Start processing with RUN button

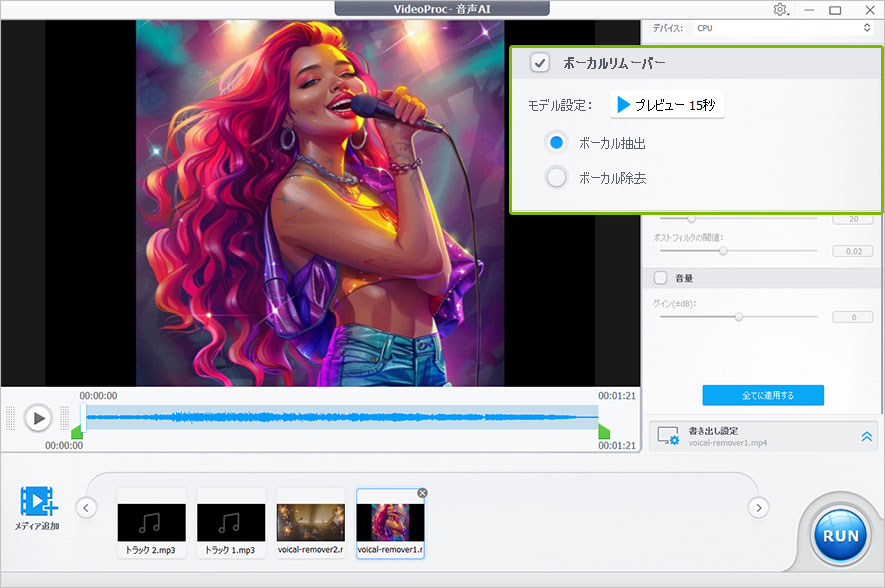[x=840, y=536]
